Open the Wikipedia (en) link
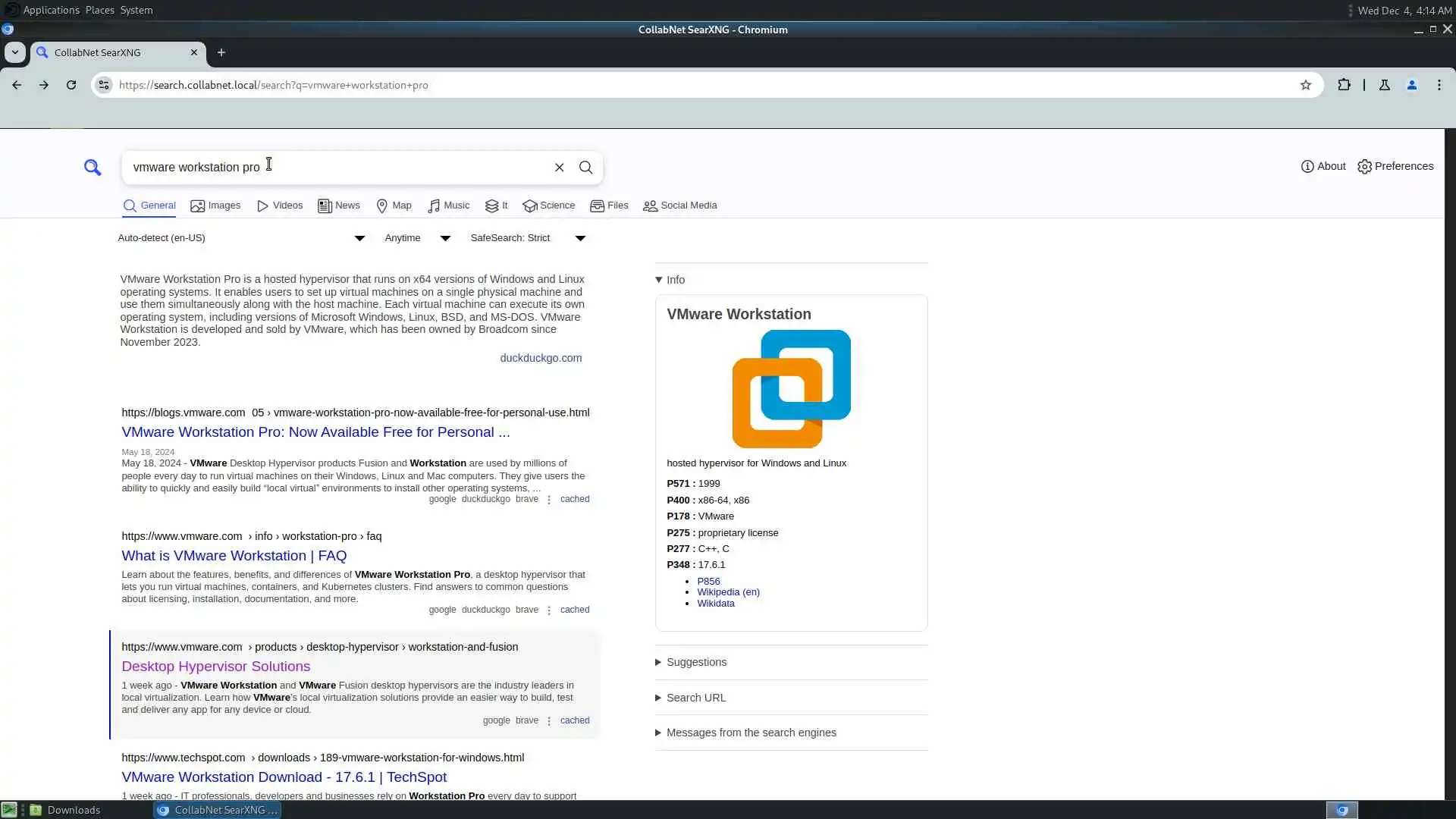This screenshot has width=1456, height=819. pyautogui.click(x=728, y=592)
